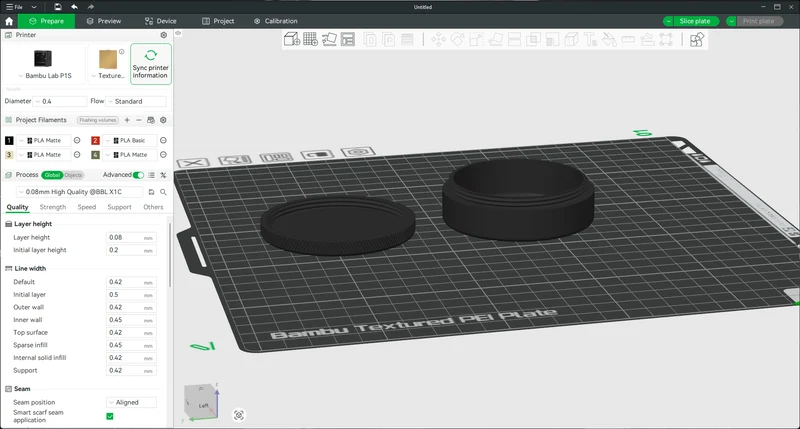Click the Measure ruler icon
The image size is (800, 429).
tap(628, 39)
